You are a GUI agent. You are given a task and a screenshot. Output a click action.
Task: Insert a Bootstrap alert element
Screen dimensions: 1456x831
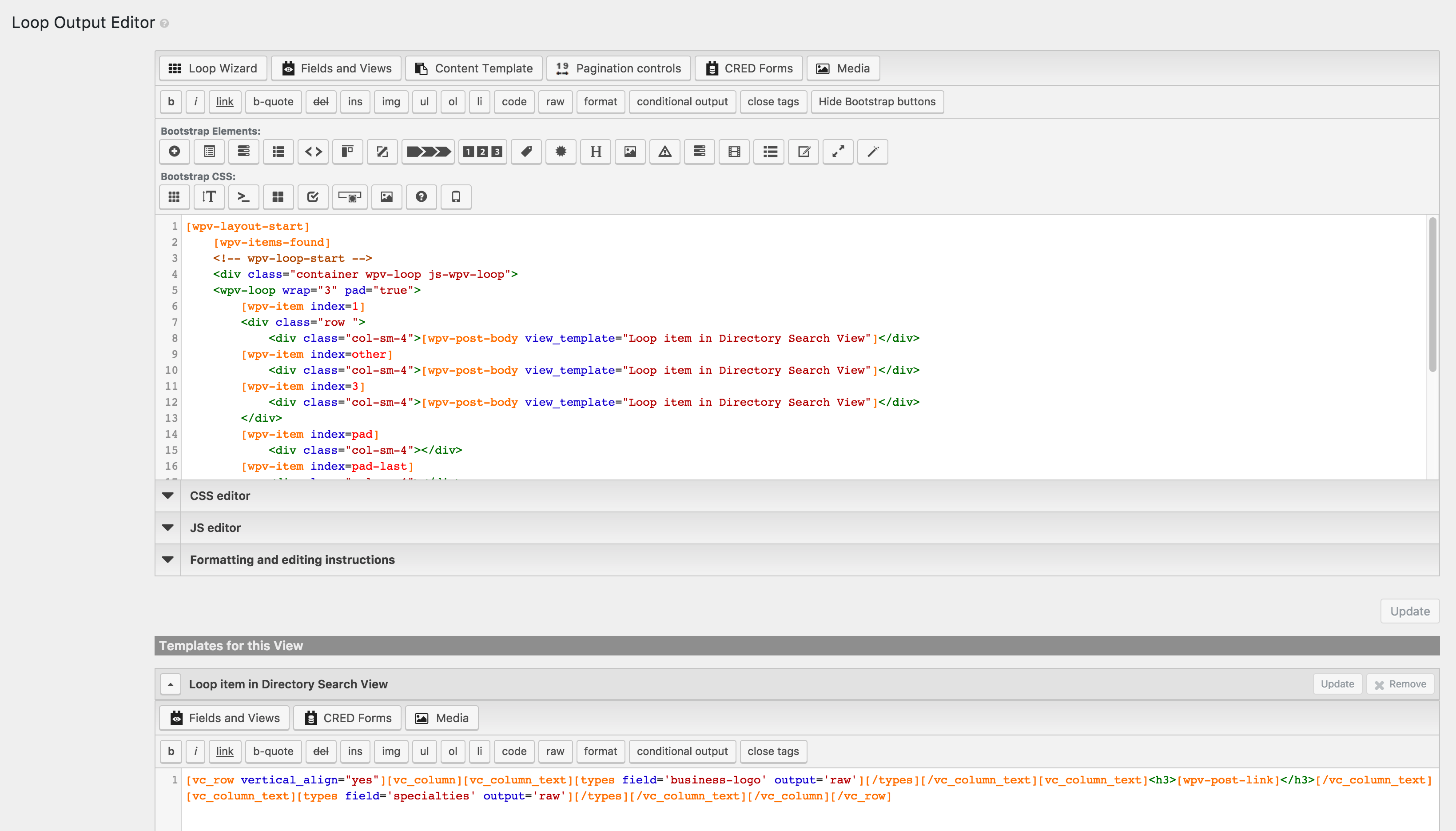point(664,152)
